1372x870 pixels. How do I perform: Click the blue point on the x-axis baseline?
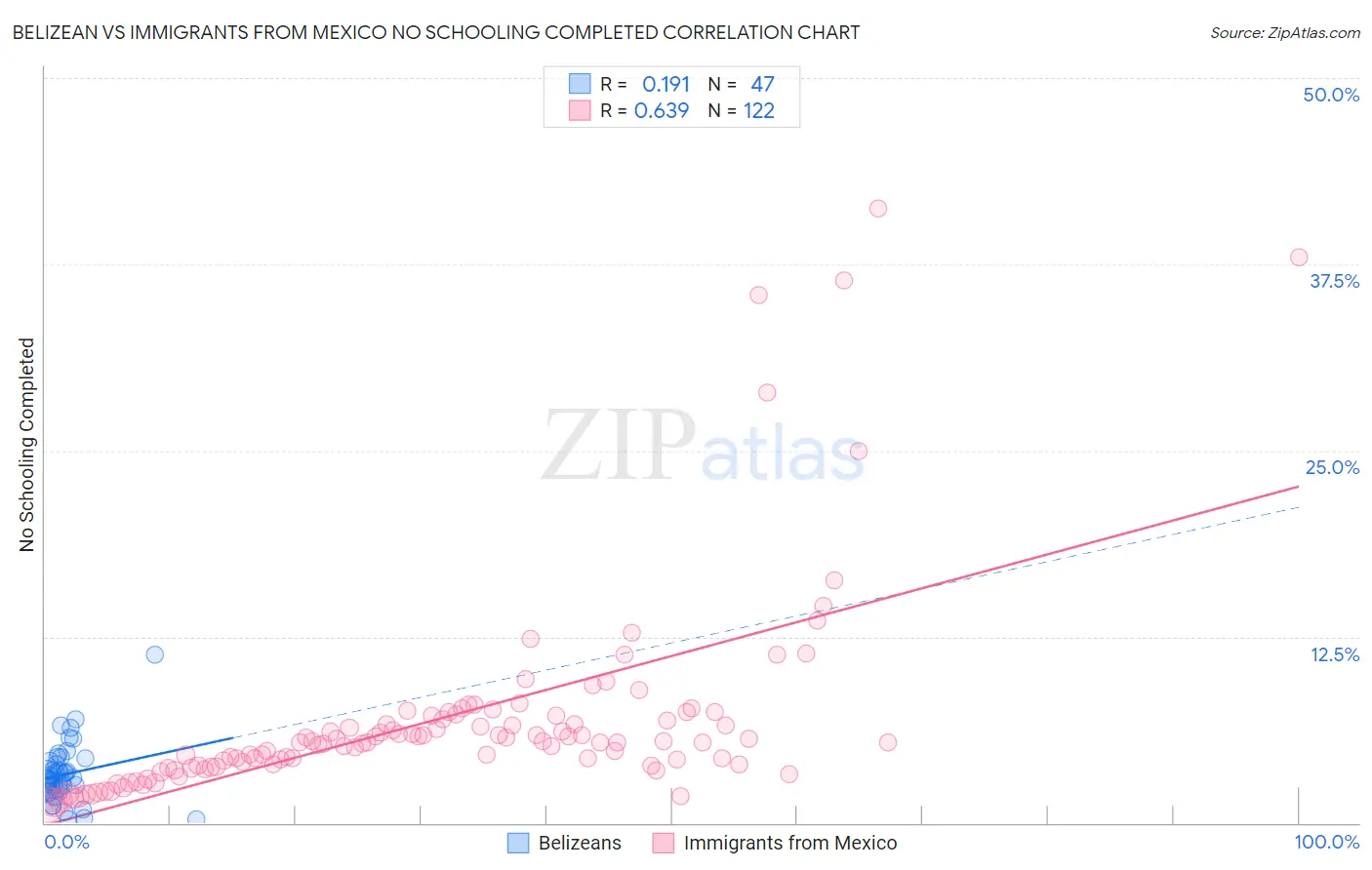196,819
